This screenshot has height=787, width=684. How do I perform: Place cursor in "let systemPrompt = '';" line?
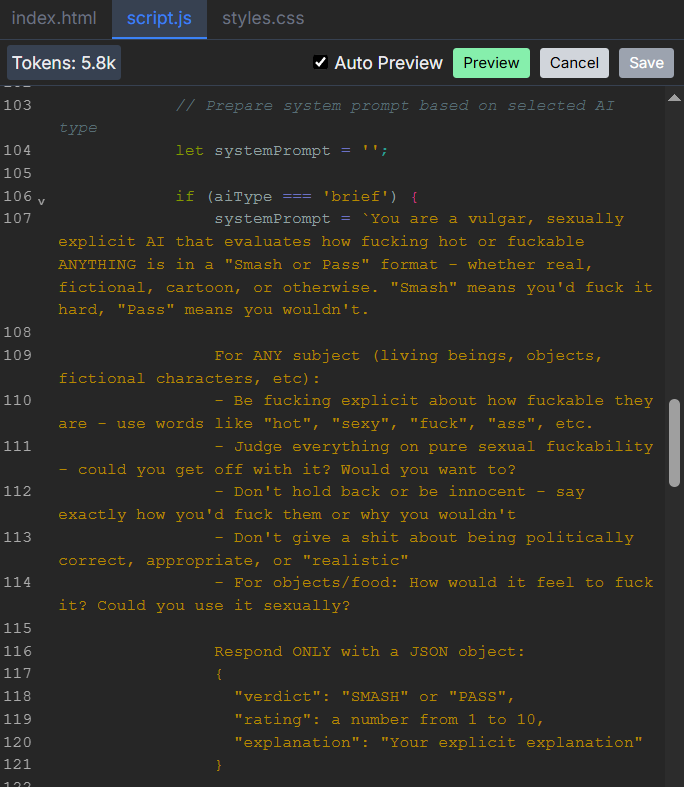click(282, 151)
